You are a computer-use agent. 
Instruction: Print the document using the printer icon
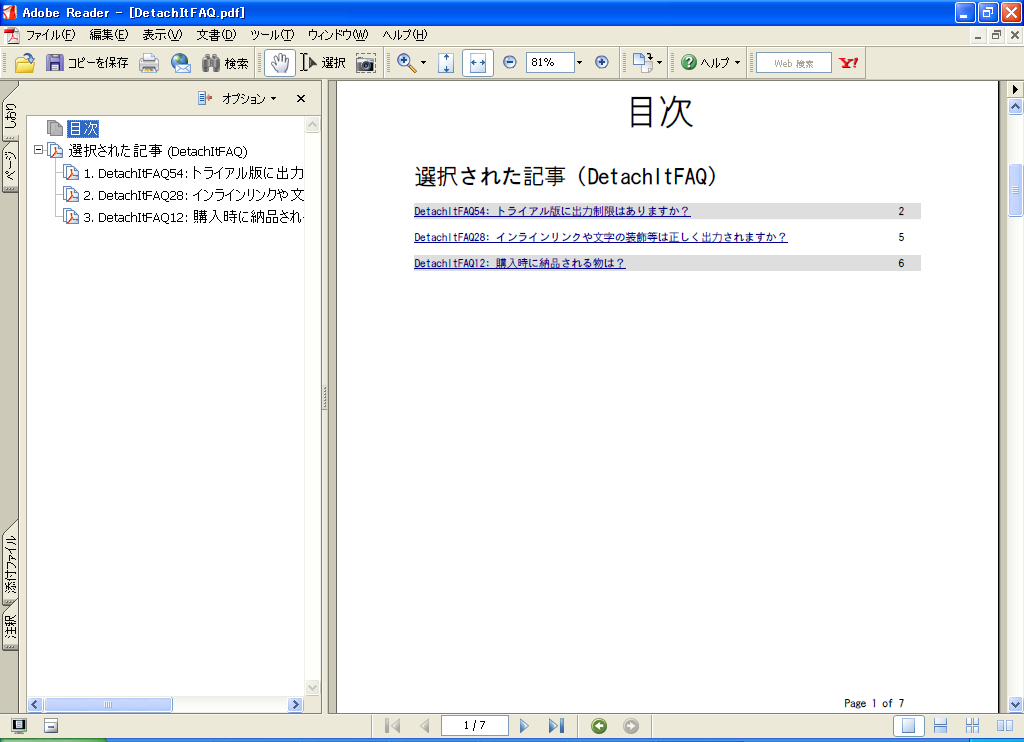pyautogui.click(x=149, y=63)
